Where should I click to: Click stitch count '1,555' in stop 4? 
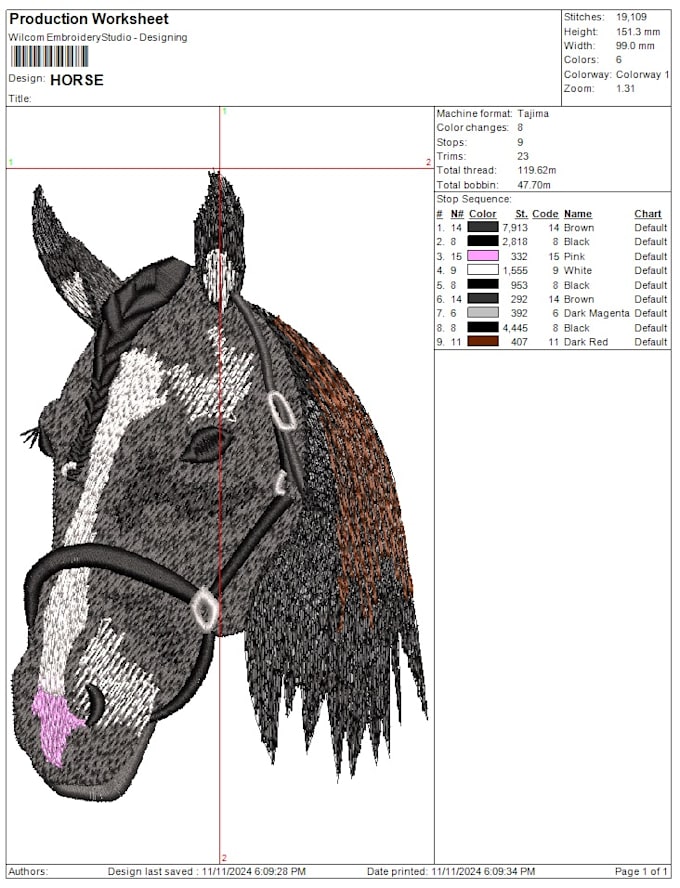(x=515, y=271)
